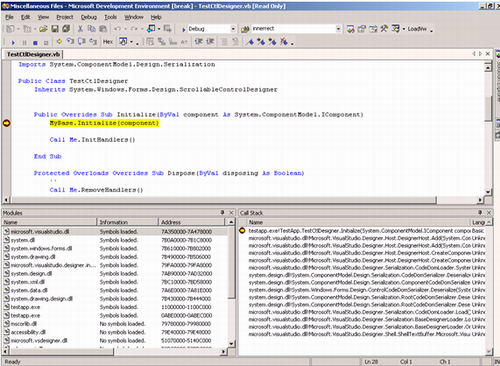Sort Modules by the Address column header
The width and height of the screenshot is (500, 366).
click(192, 222)
